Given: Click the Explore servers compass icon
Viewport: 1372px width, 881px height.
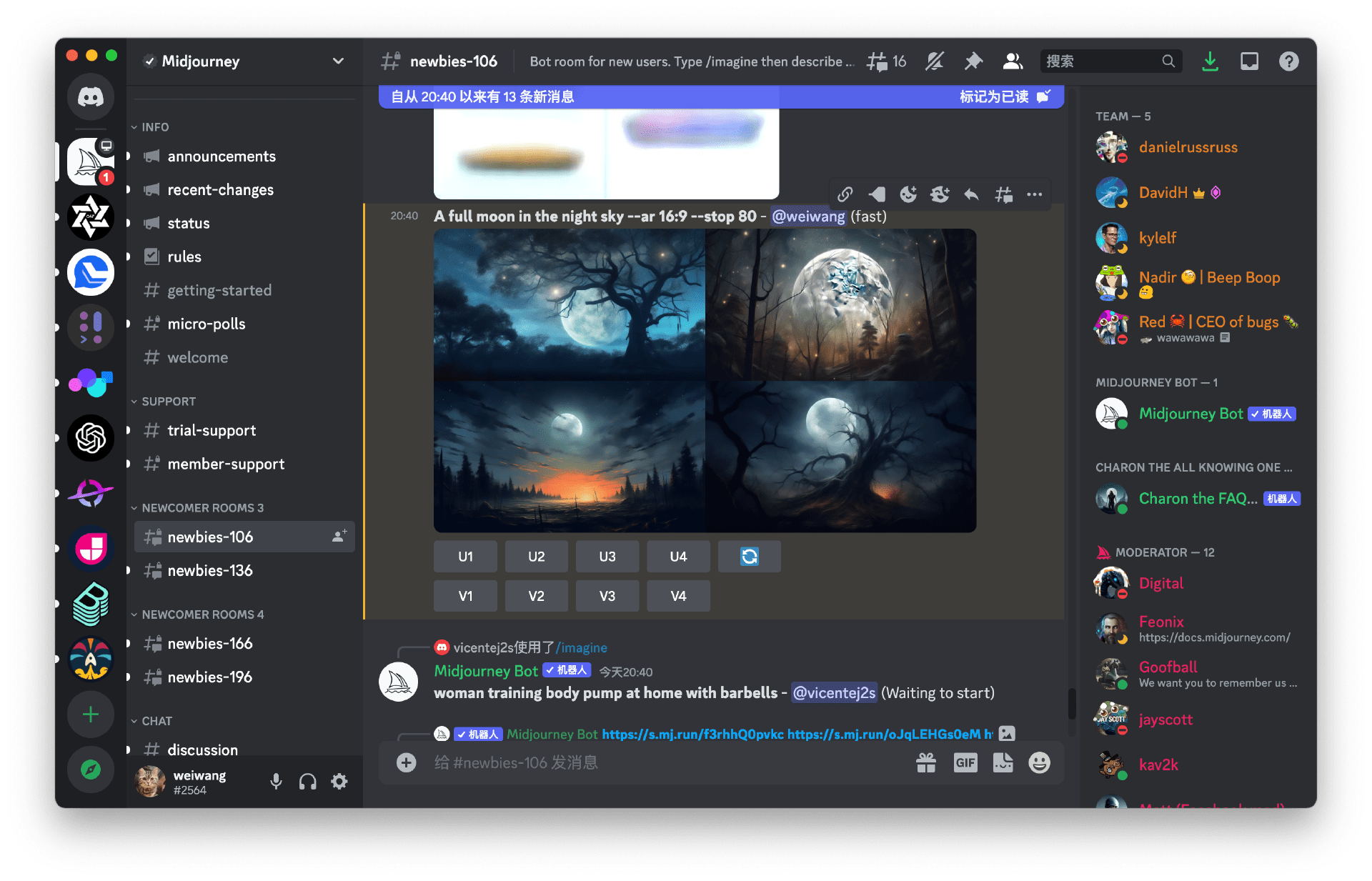Looking at the screenshot, I should [91, 770].
